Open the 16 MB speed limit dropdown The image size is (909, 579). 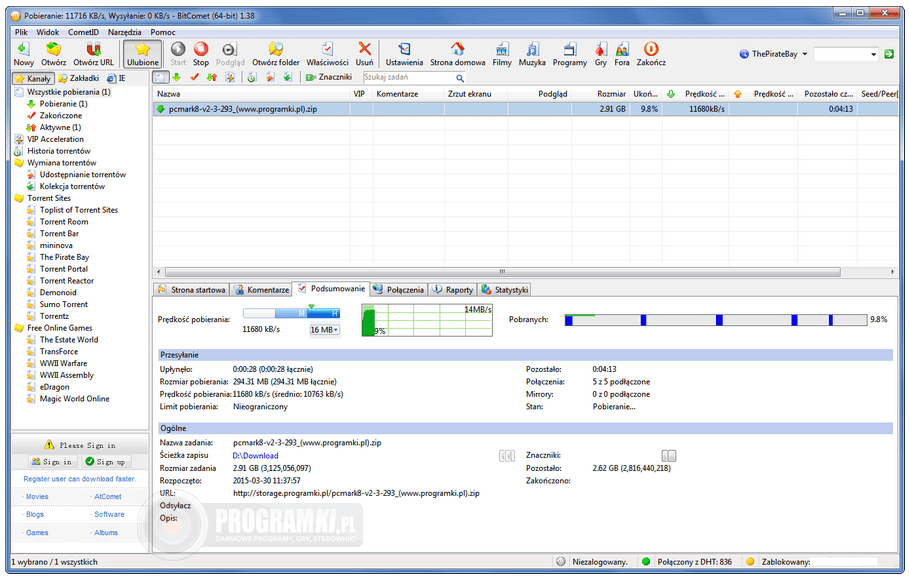coord(325,330)
